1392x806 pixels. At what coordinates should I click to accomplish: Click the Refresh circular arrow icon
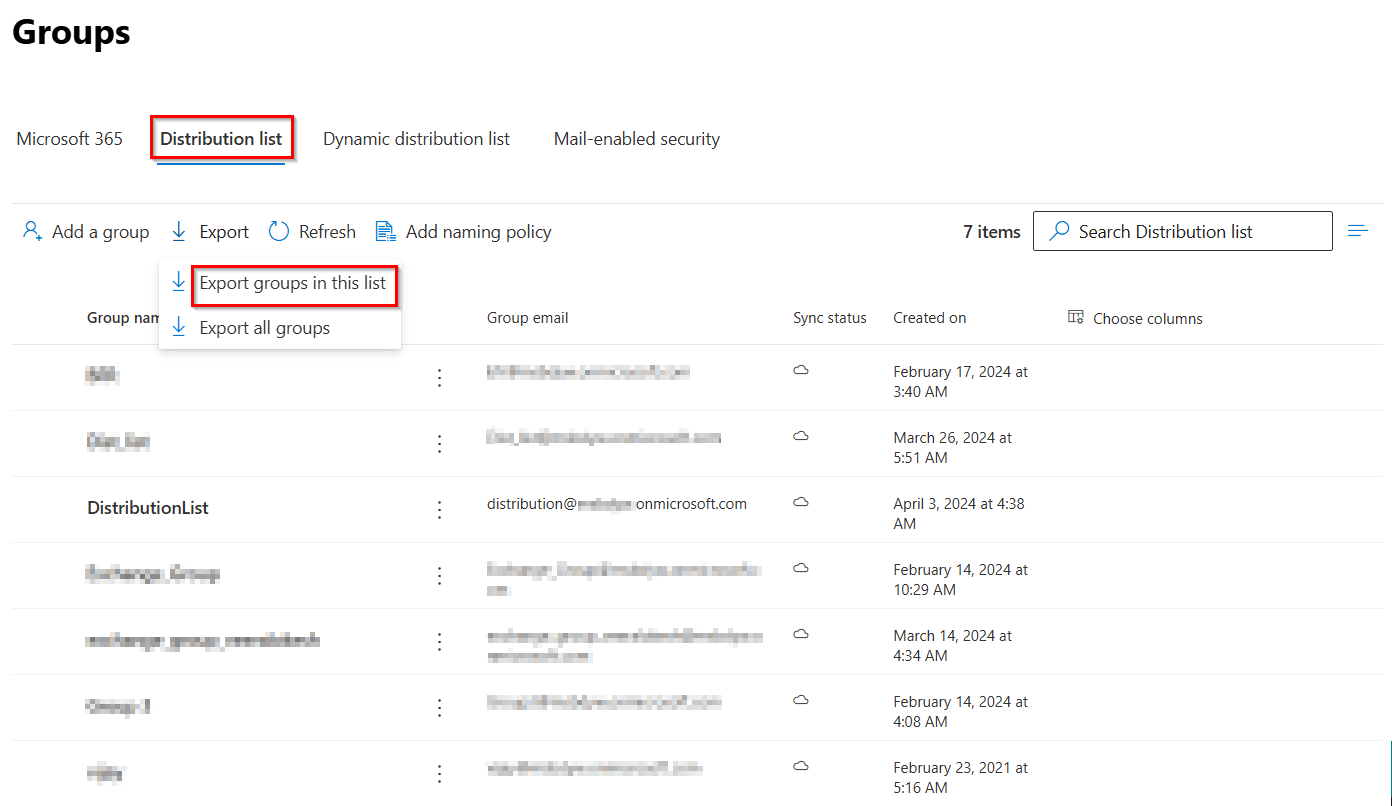click(276, 231)
